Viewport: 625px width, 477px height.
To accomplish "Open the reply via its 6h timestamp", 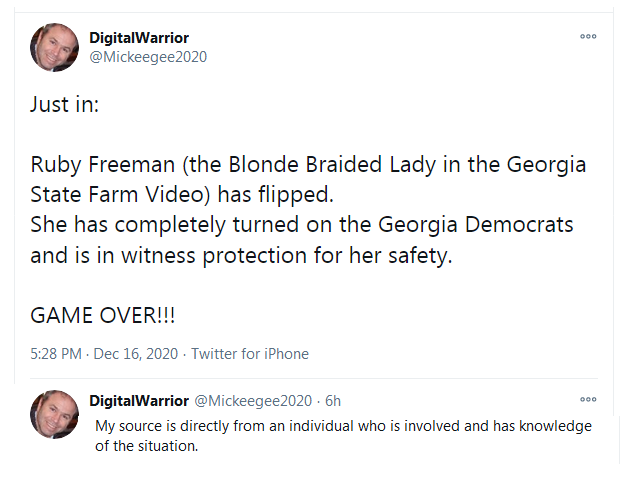I will [x=333, y=401].
